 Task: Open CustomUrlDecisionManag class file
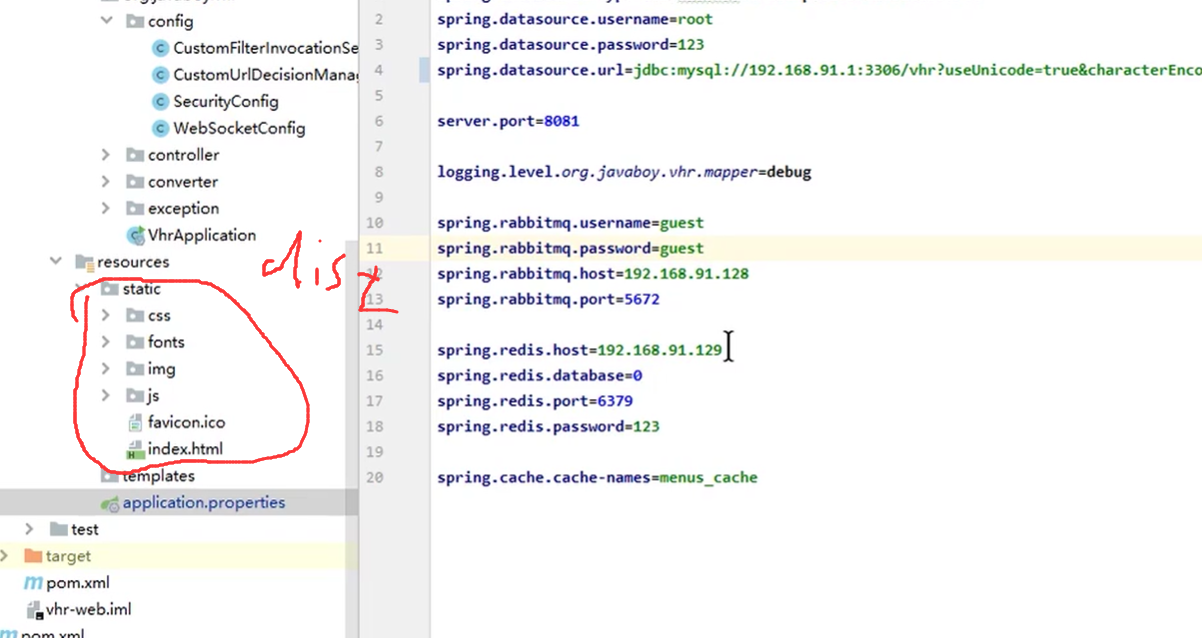click(265, 75)
